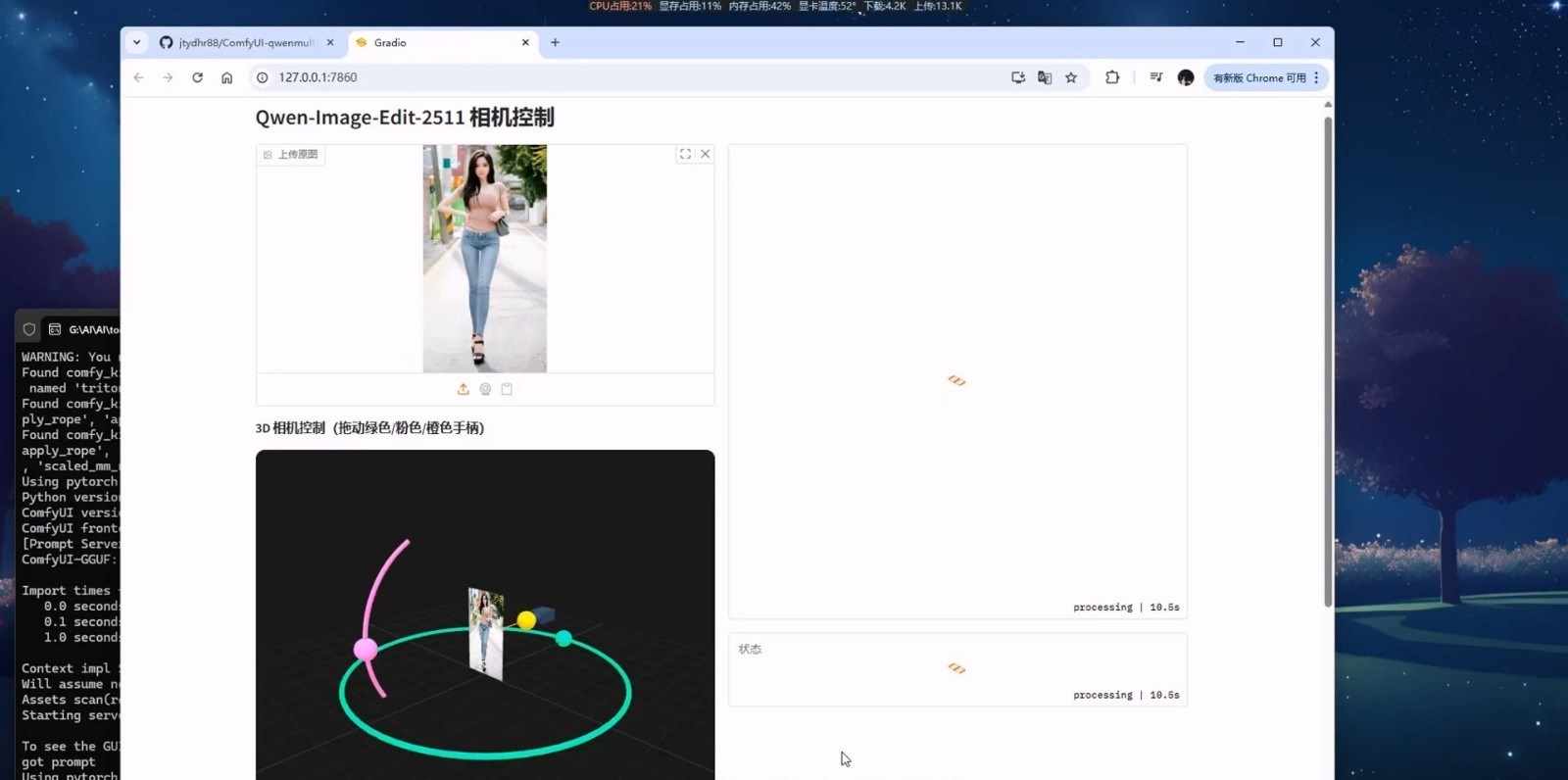
Task: Click the teal handle on the green ring
Action: 563,639
